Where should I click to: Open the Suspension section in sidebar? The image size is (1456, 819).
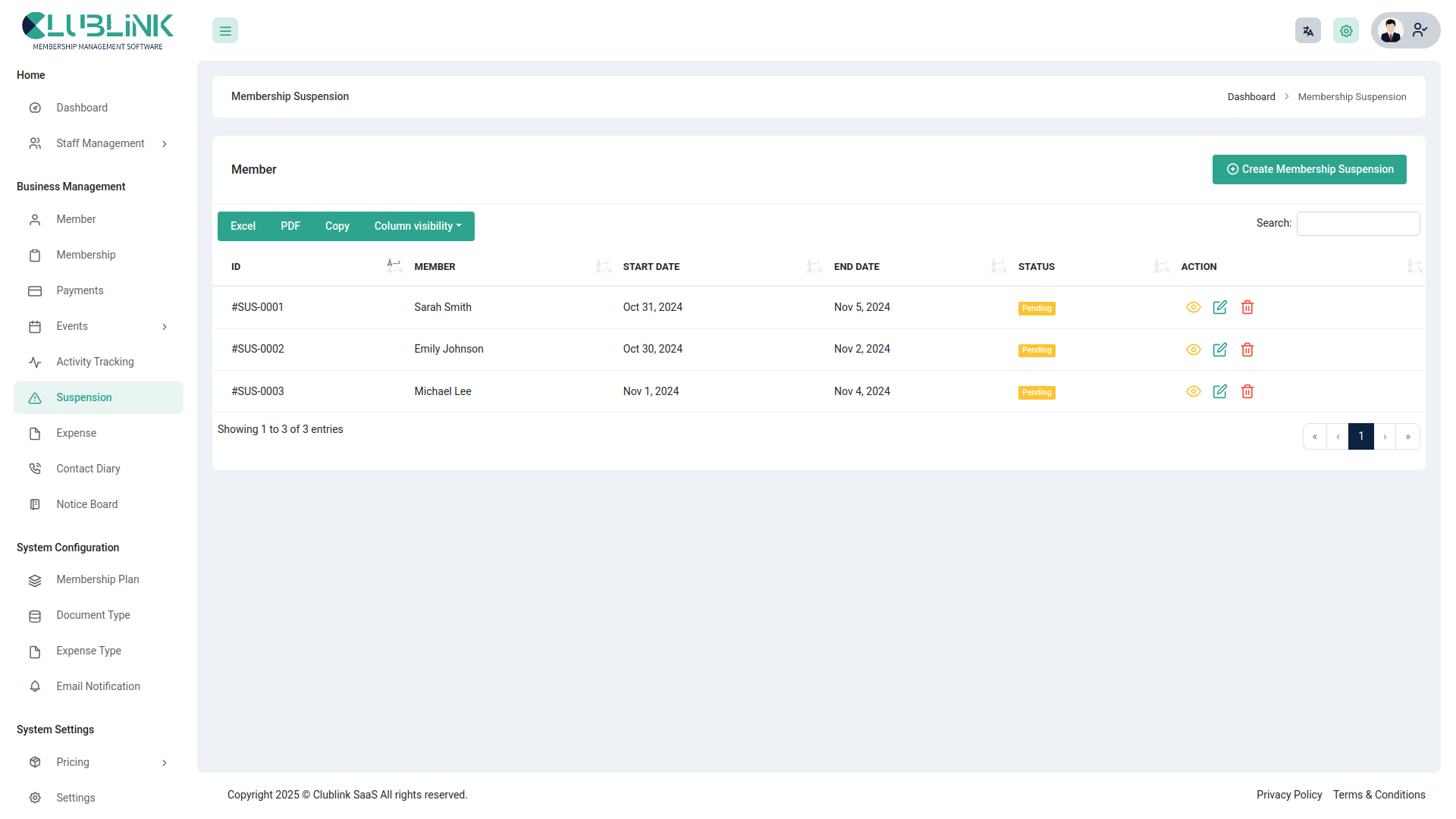(83, 397)
